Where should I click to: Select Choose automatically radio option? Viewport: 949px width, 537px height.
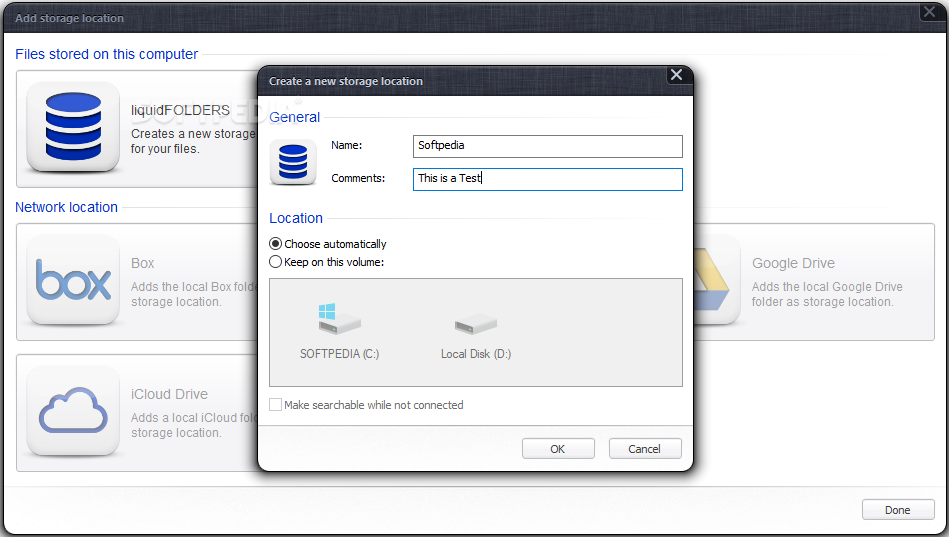point(275,243)
